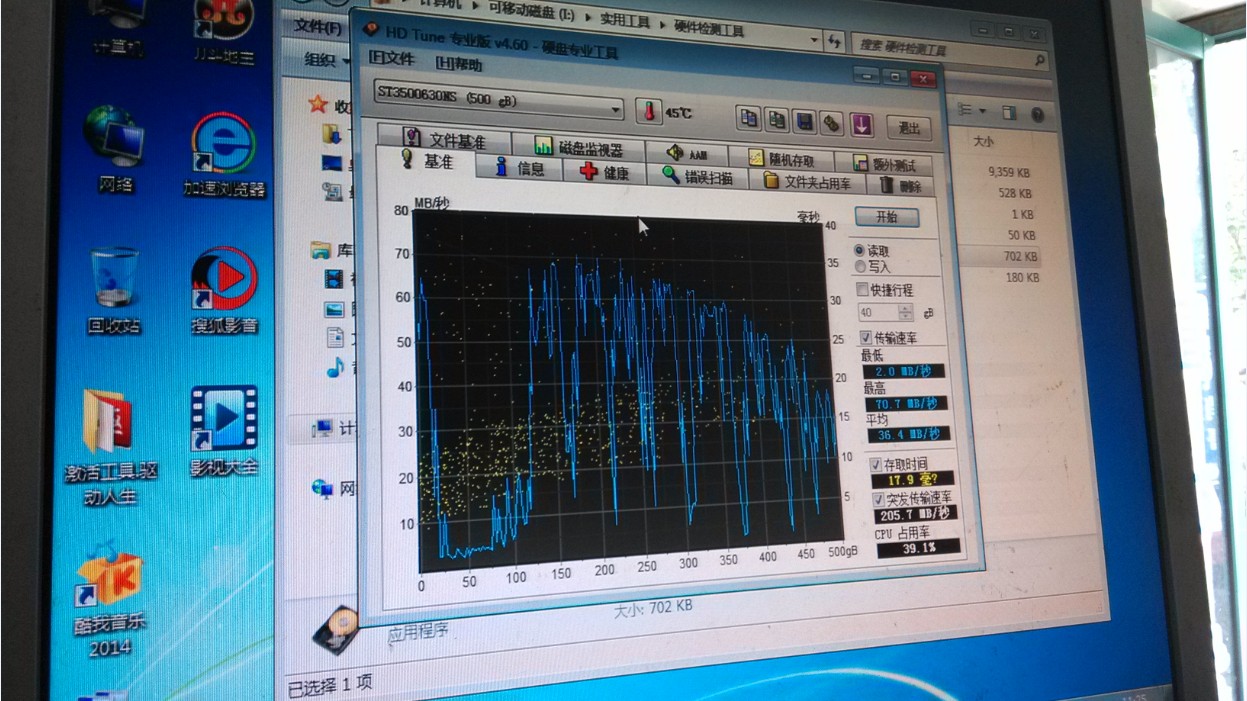
Task: Click application file icon in details pane
Action: click(x=335, y=630)
